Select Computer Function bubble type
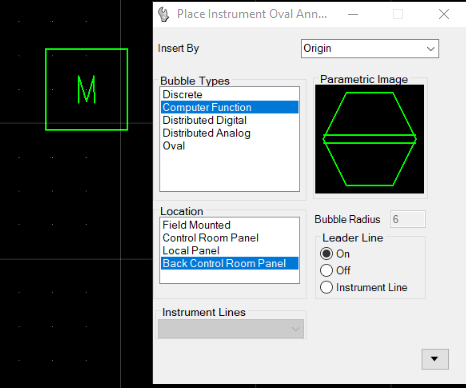 pos(229,107)
